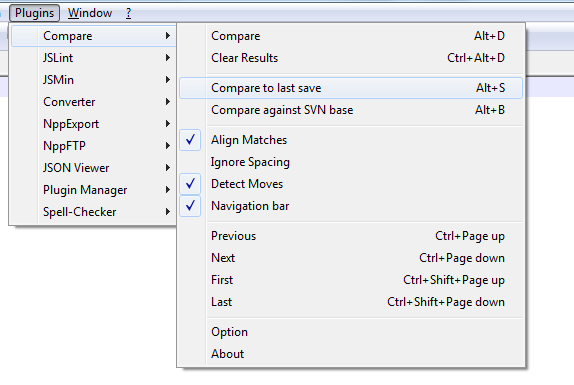Open the ? help menu
The width and height of the screenshot is (574, 385).
(128, 13)
